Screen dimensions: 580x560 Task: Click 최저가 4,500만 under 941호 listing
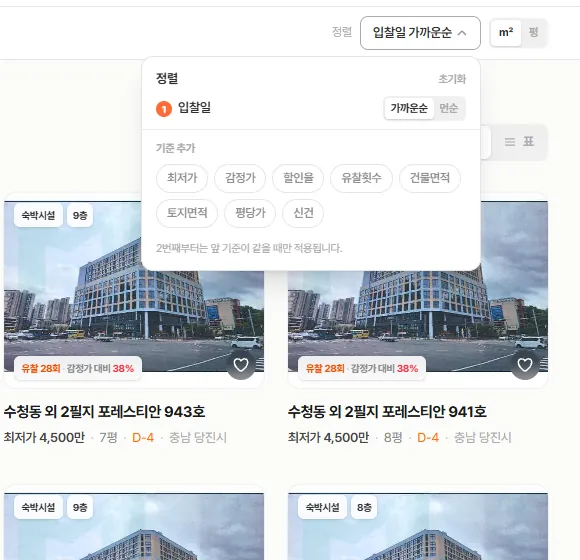[328, 438]
